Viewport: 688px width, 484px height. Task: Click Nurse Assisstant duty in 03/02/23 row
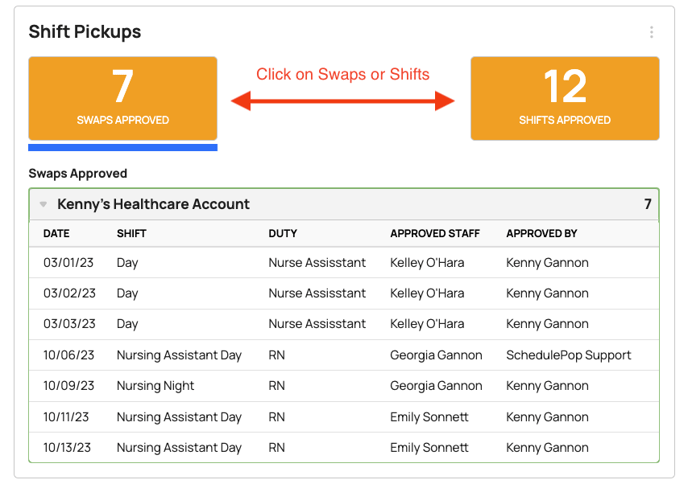click(317, 293)
